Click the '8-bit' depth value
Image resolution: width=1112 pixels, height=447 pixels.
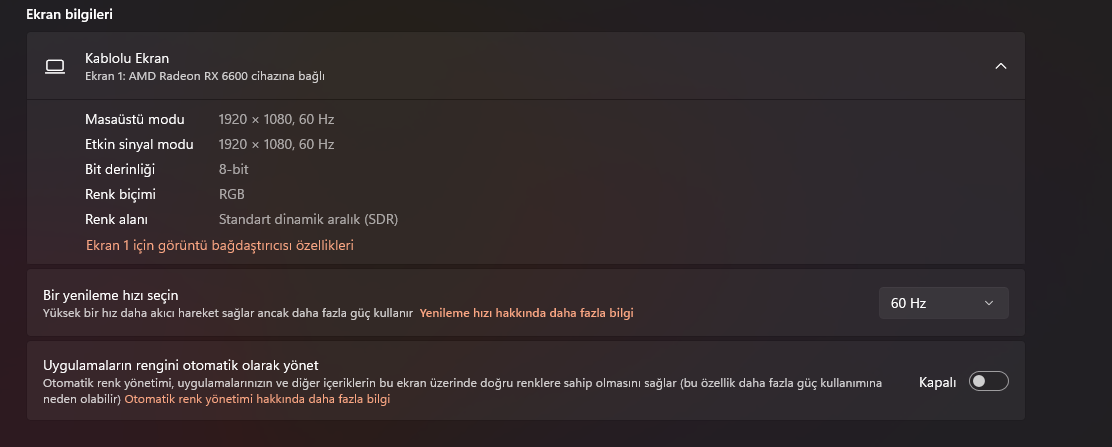[x=236, y=169]
